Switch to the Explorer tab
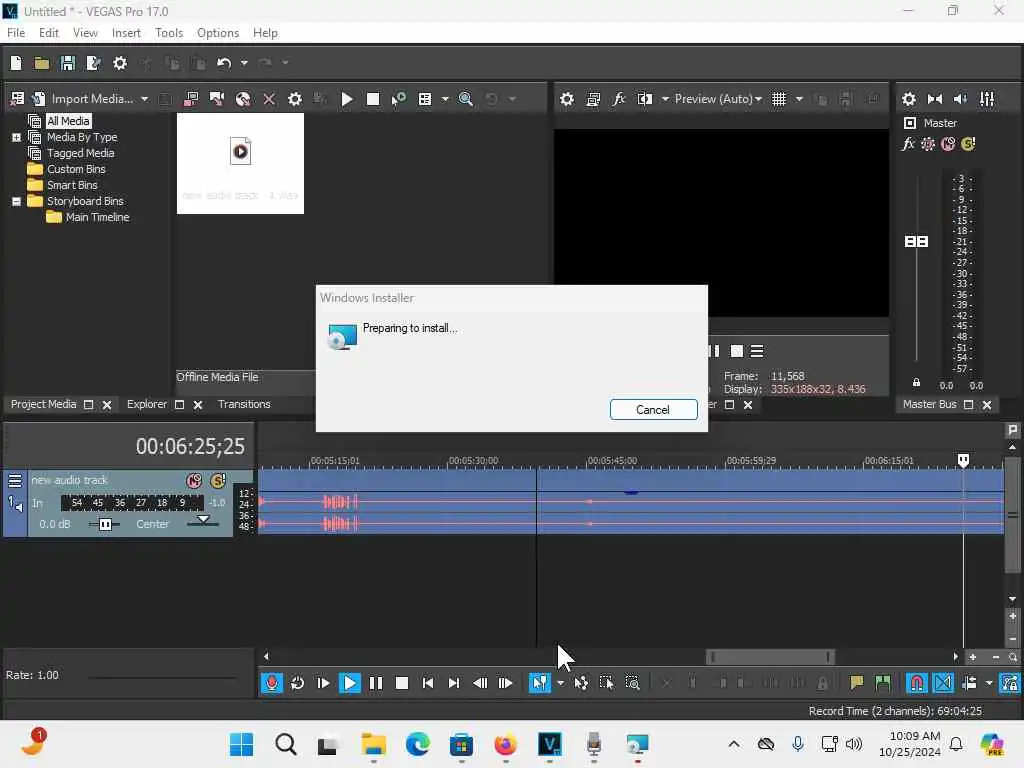 (146, 404)
